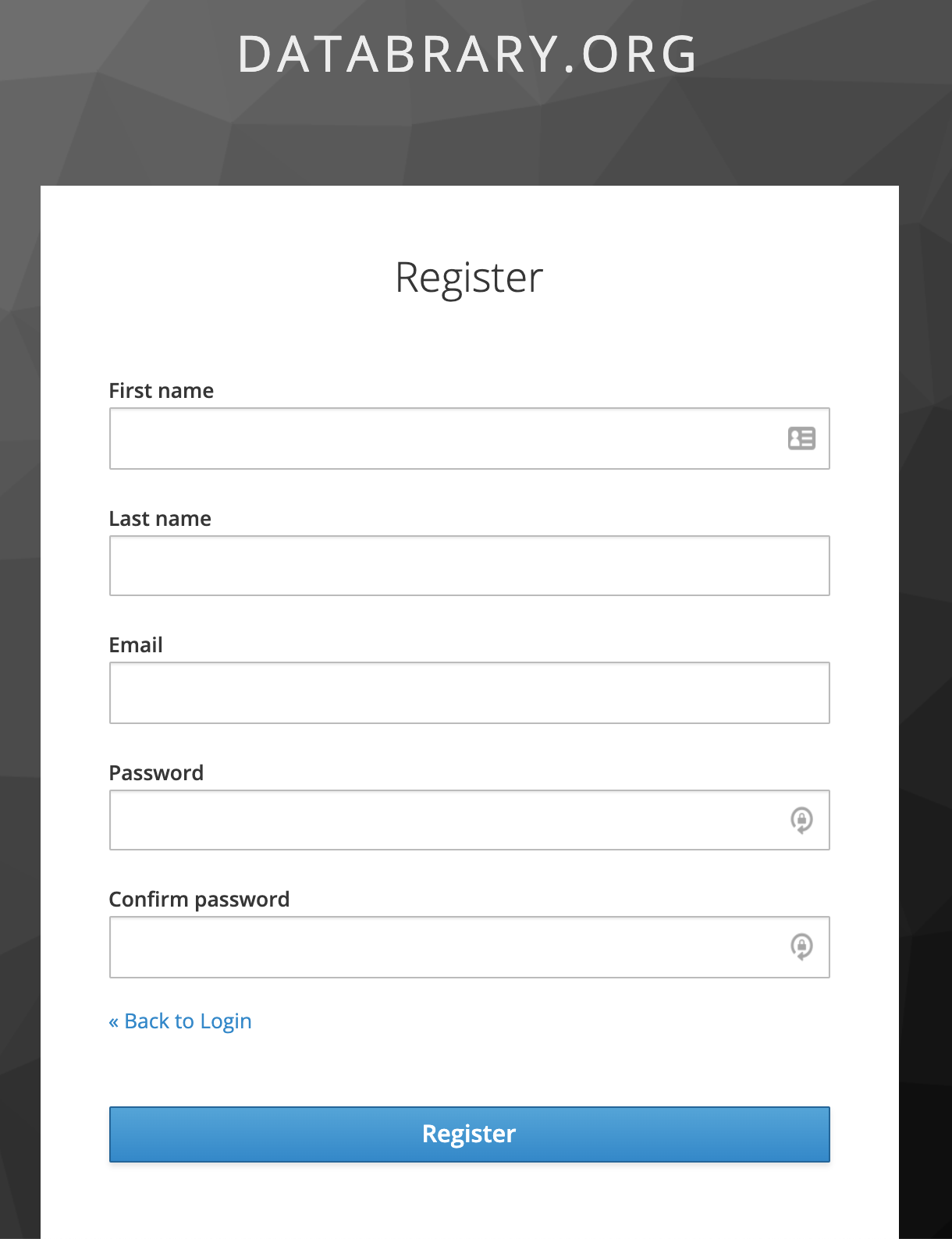This screenshot has height=1239, width=952.
Task: Click the Password label
Action: [x=156, y=773]
